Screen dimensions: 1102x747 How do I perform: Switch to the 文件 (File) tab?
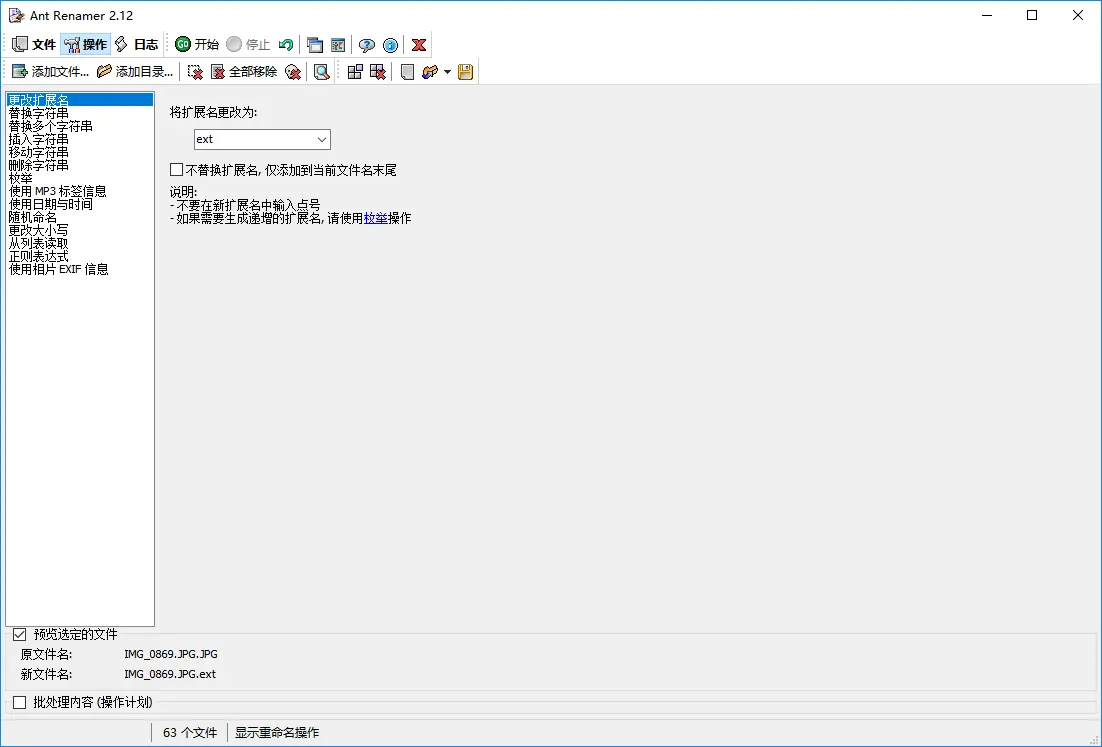click(x=32, y=44)
